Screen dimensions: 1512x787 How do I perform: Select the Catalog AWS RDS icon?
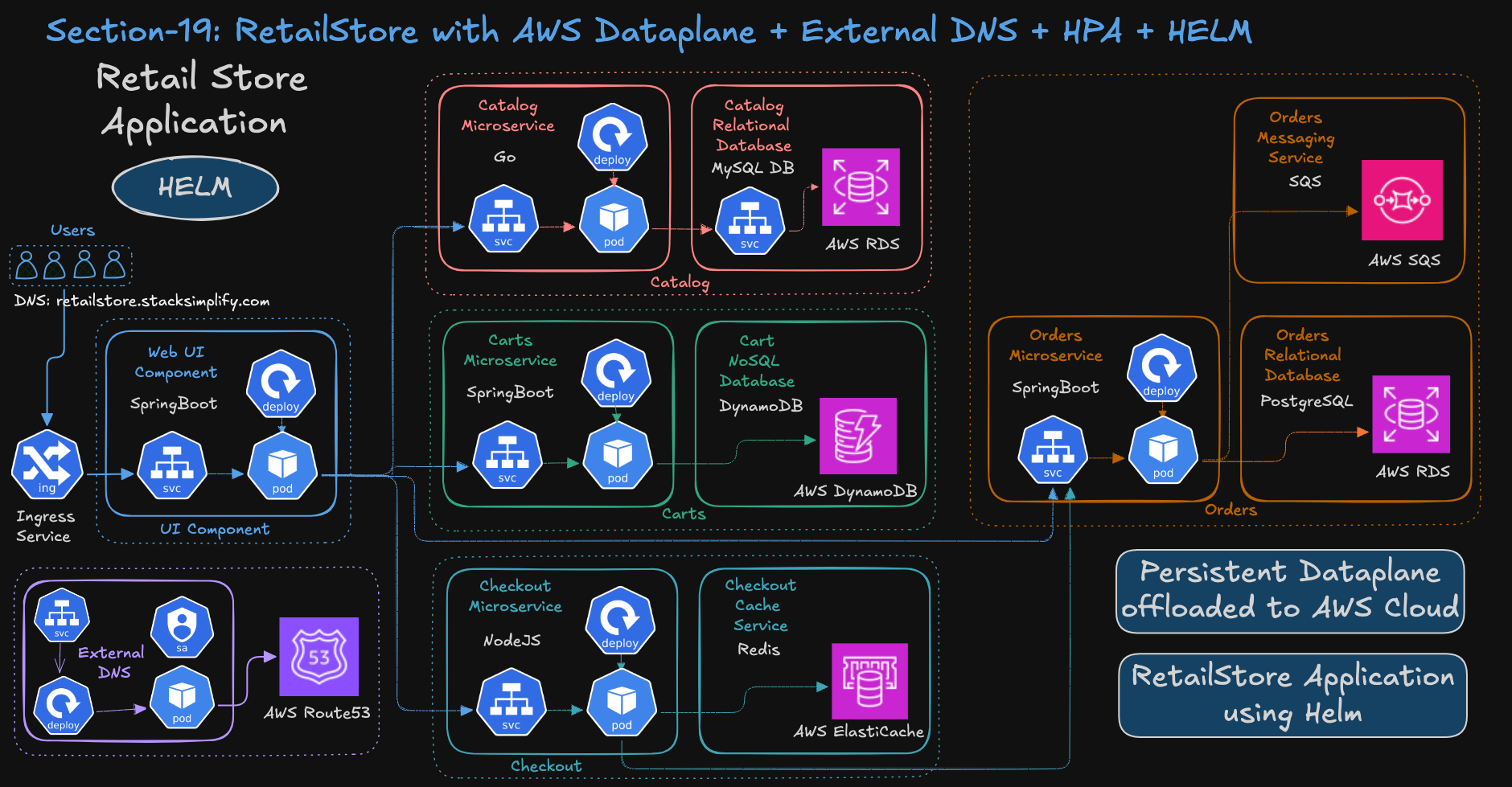(860, 187)
